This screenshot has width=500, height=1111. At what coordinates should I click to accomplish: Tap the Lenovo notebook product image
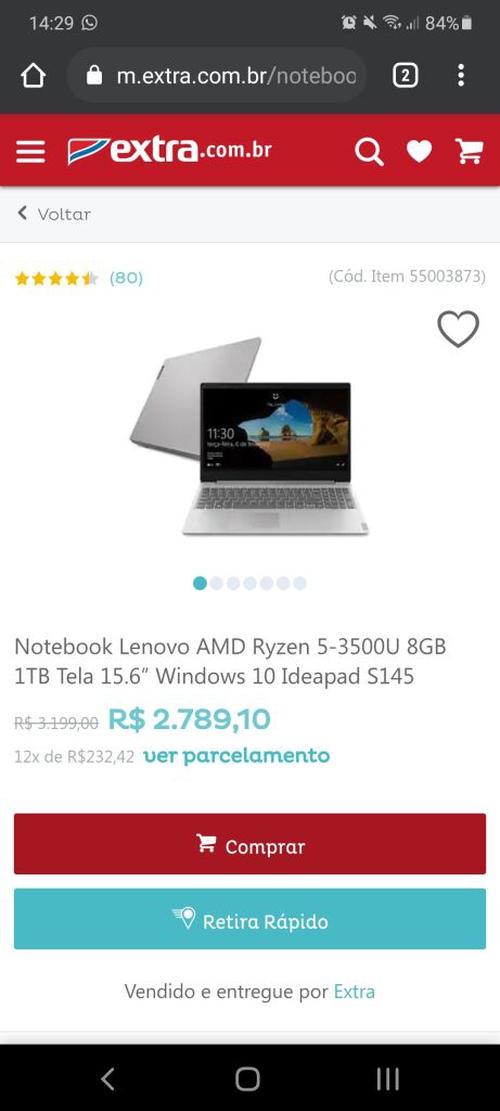249,436
